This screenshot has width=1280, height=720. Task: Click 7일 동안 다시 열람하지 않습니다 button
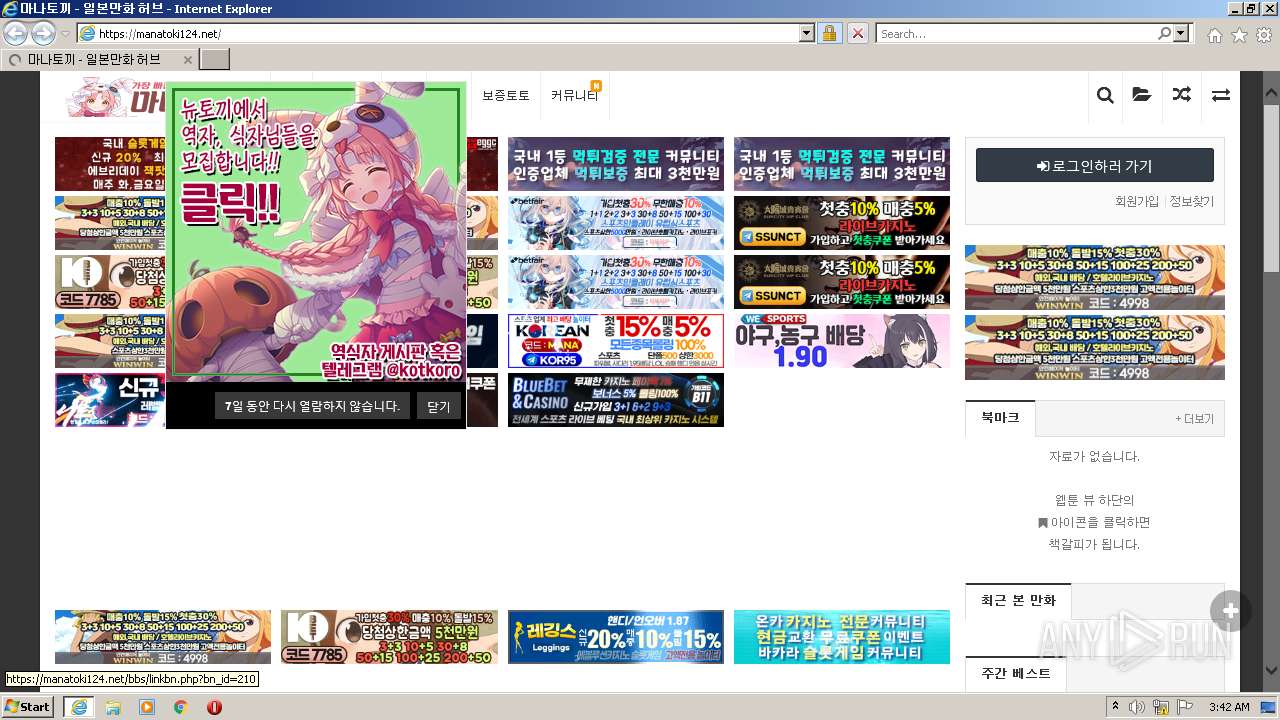[x=311, y=406]
